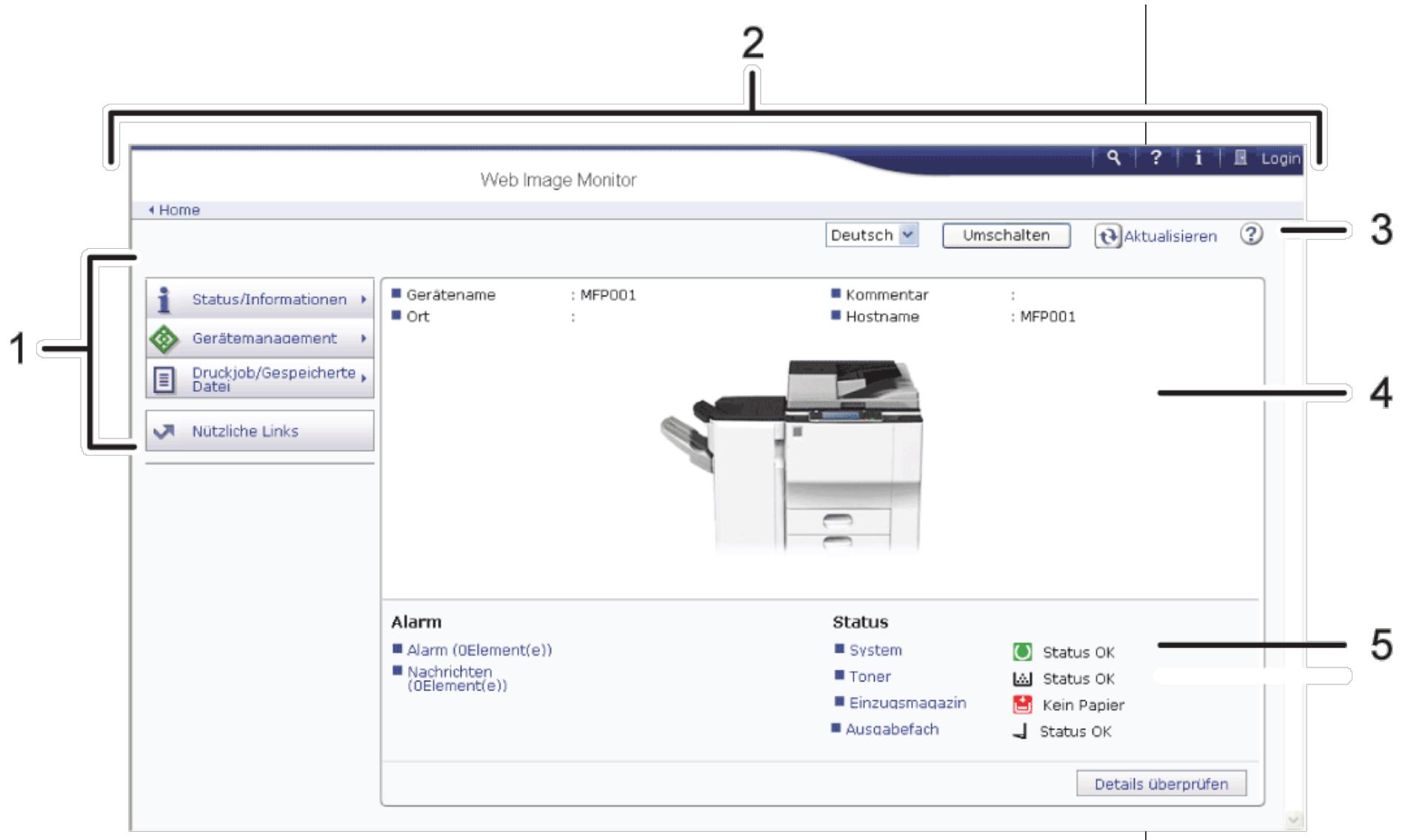Click the header information 'i' icon
The height and width of the screenshot is (840, 1408).
[1198, 158]
